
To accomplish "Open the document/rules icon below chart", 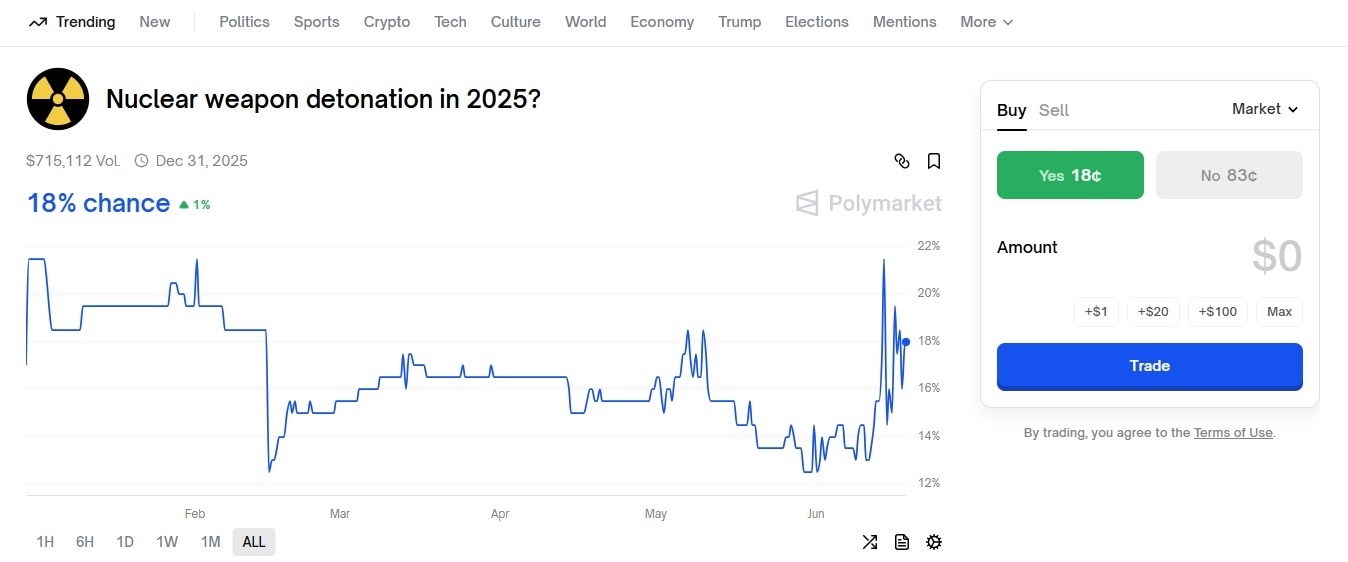I will (902, 542).
